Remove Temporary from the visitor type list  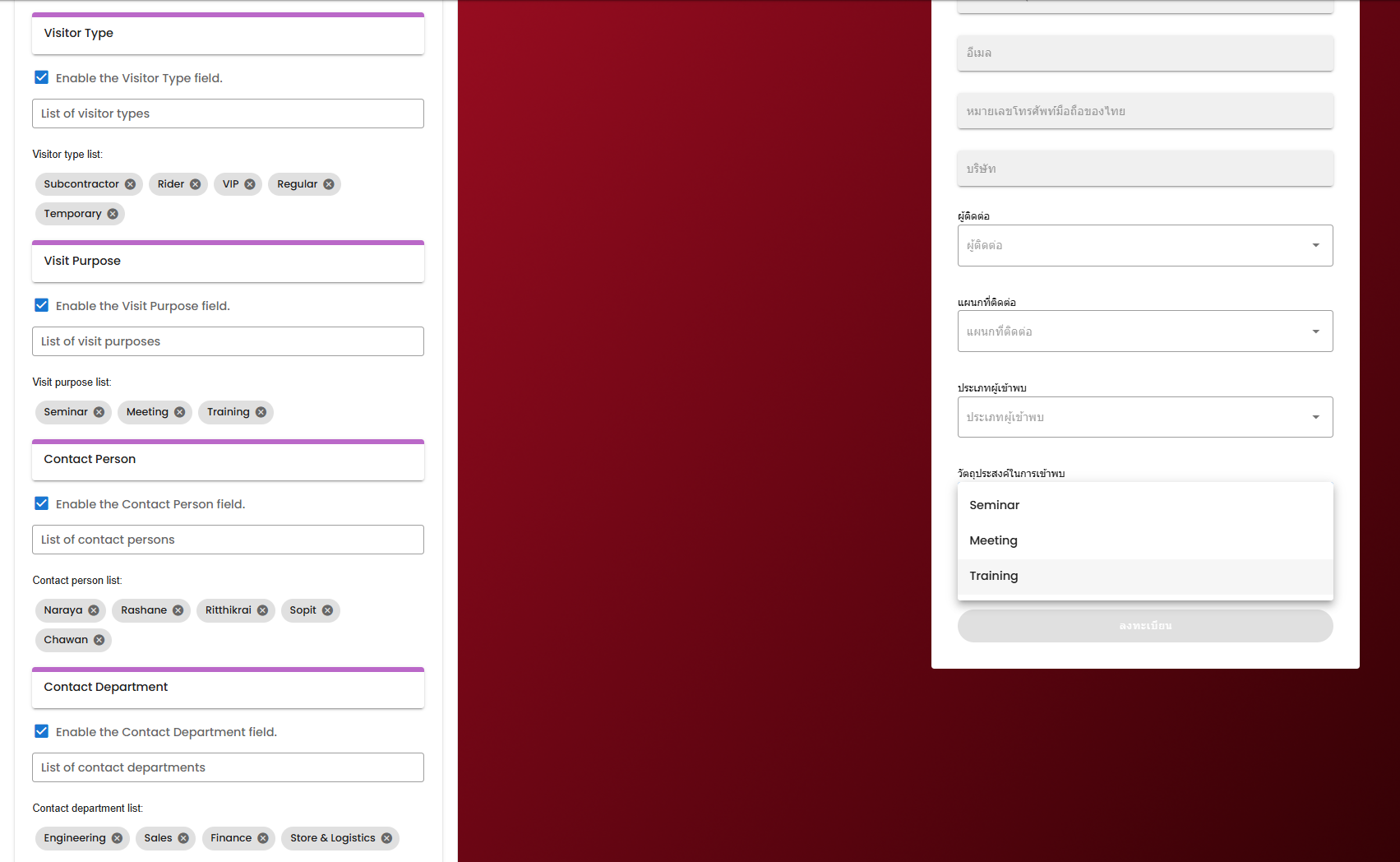pos(113,214)
